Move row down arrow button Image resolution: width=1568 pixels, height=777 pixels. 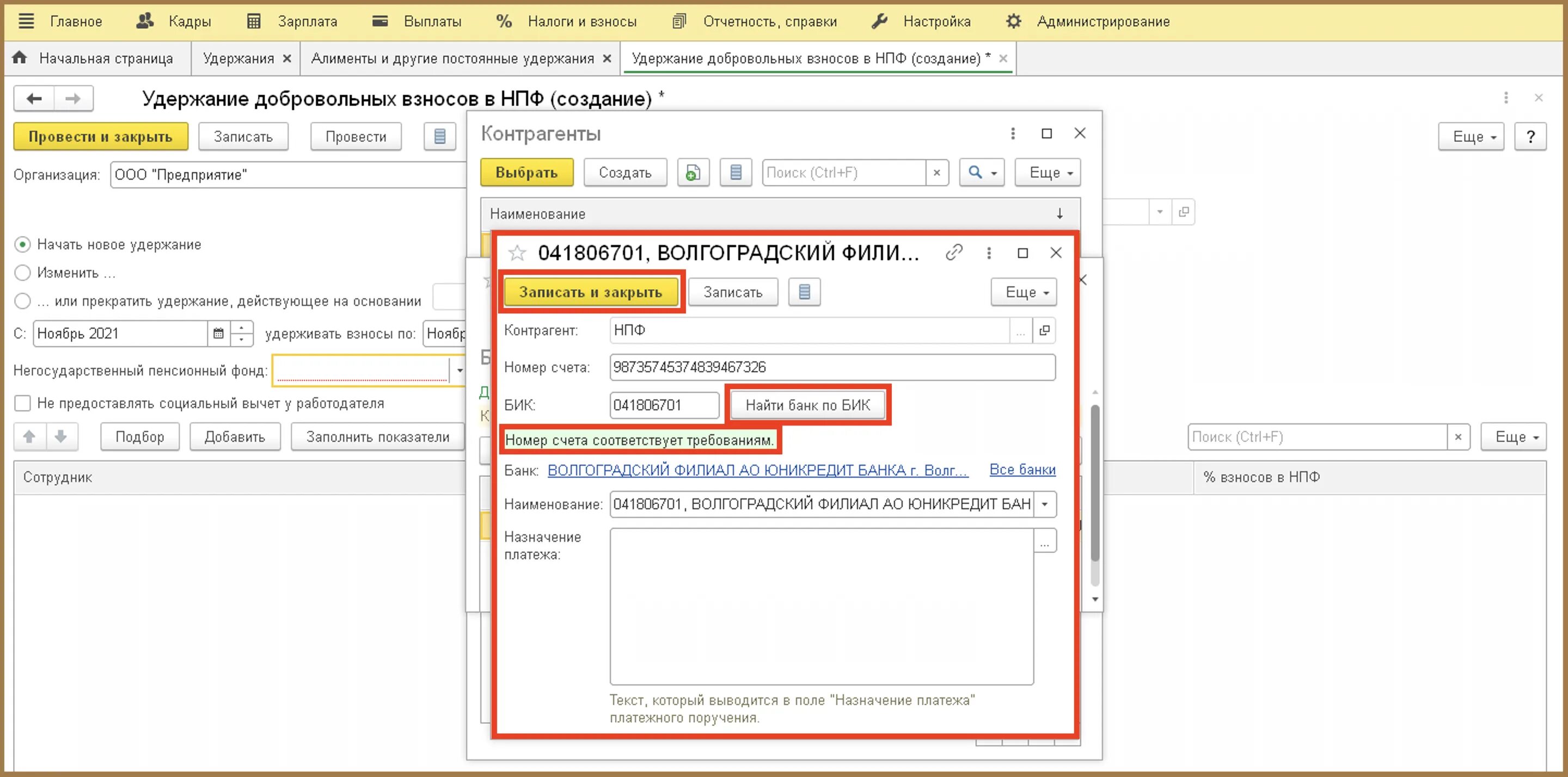61,437
